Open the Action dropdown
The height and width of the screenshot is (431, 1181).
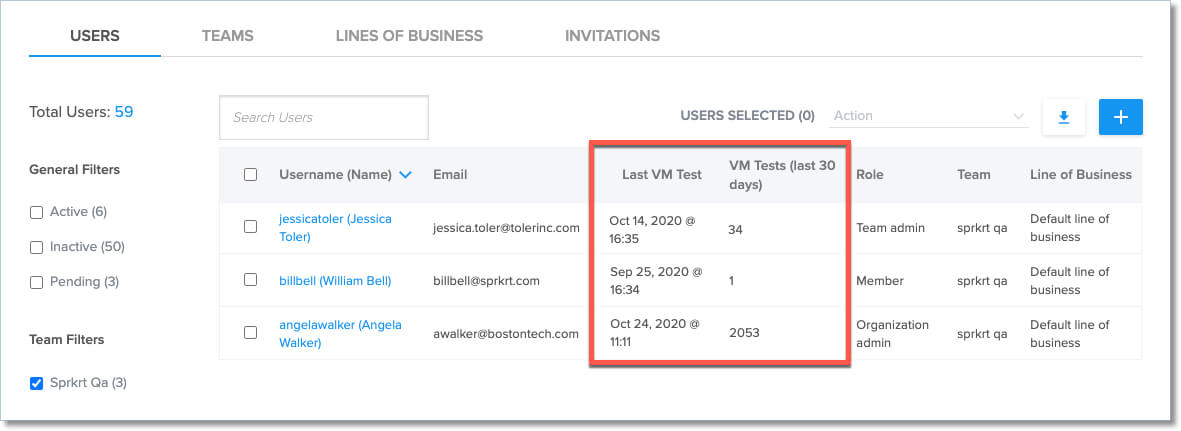click(x=929, y=116)
